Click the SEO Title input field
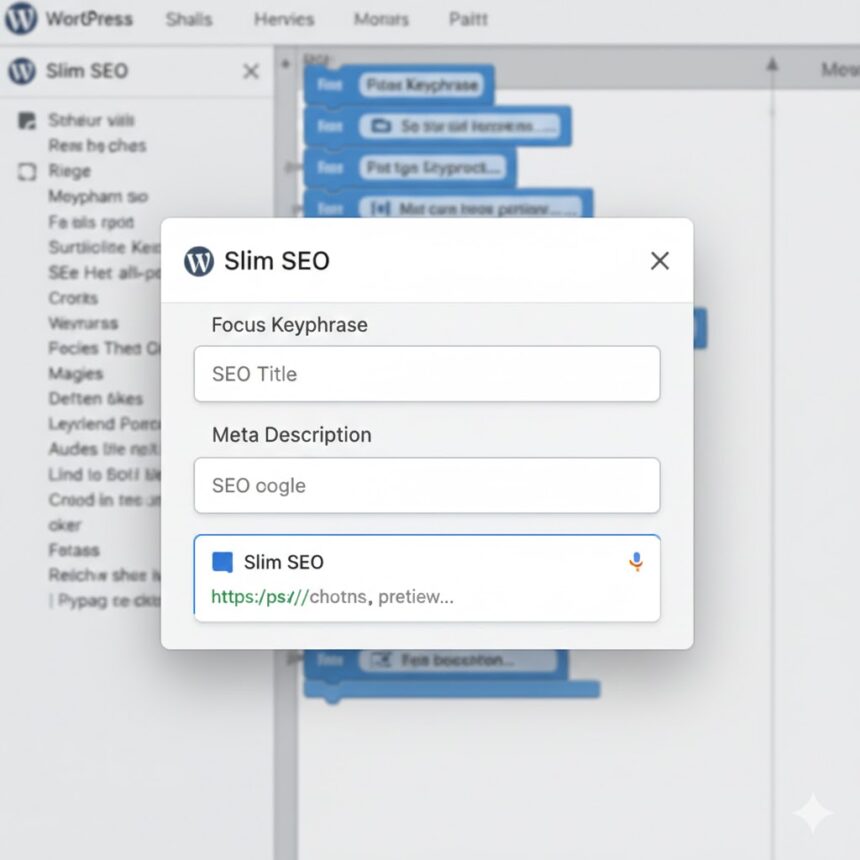Screen dimensions: 860x860 tap(426, 374)
